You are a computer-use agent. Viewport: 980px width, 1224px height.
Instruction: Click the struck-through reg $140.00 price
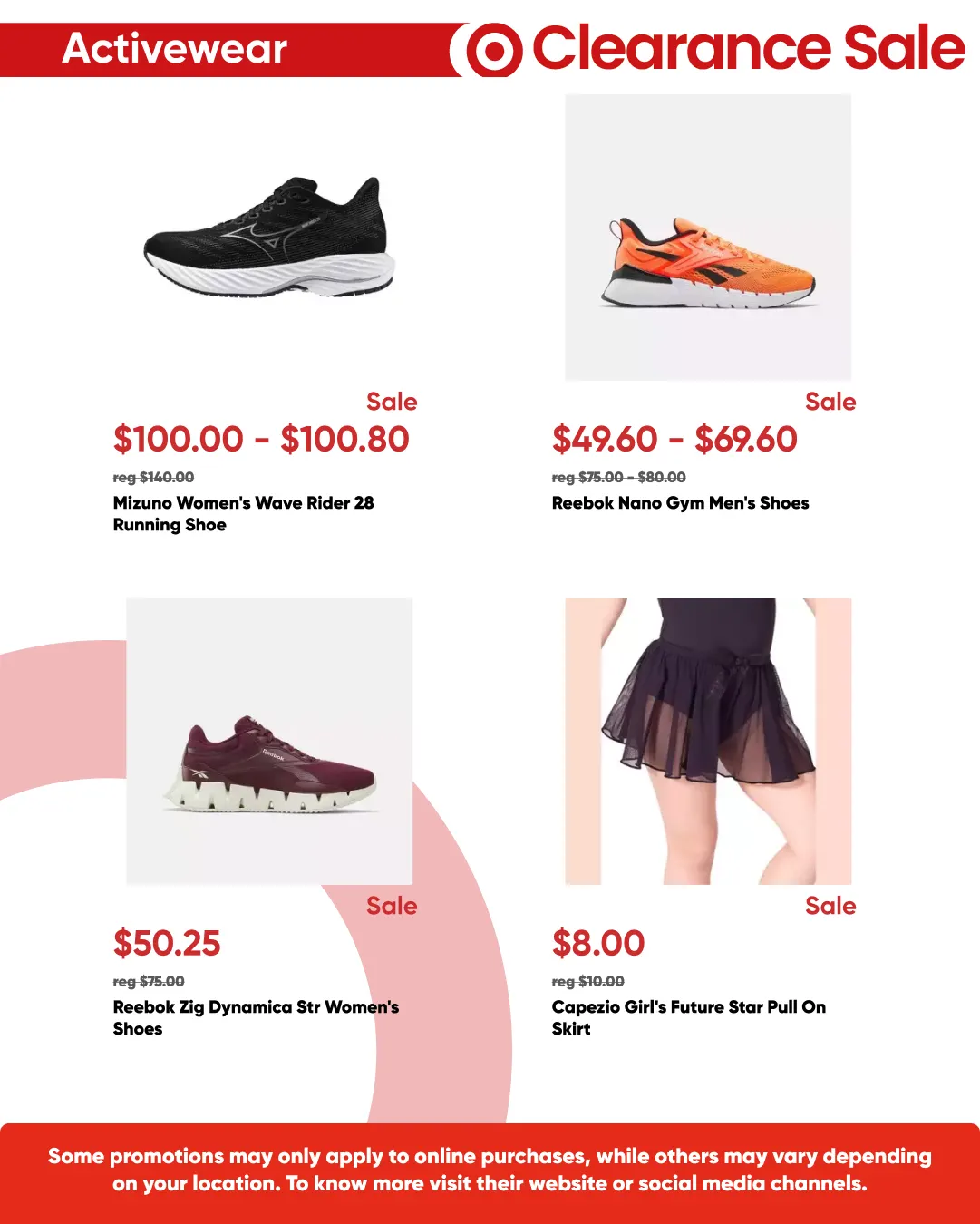(153, 477)
